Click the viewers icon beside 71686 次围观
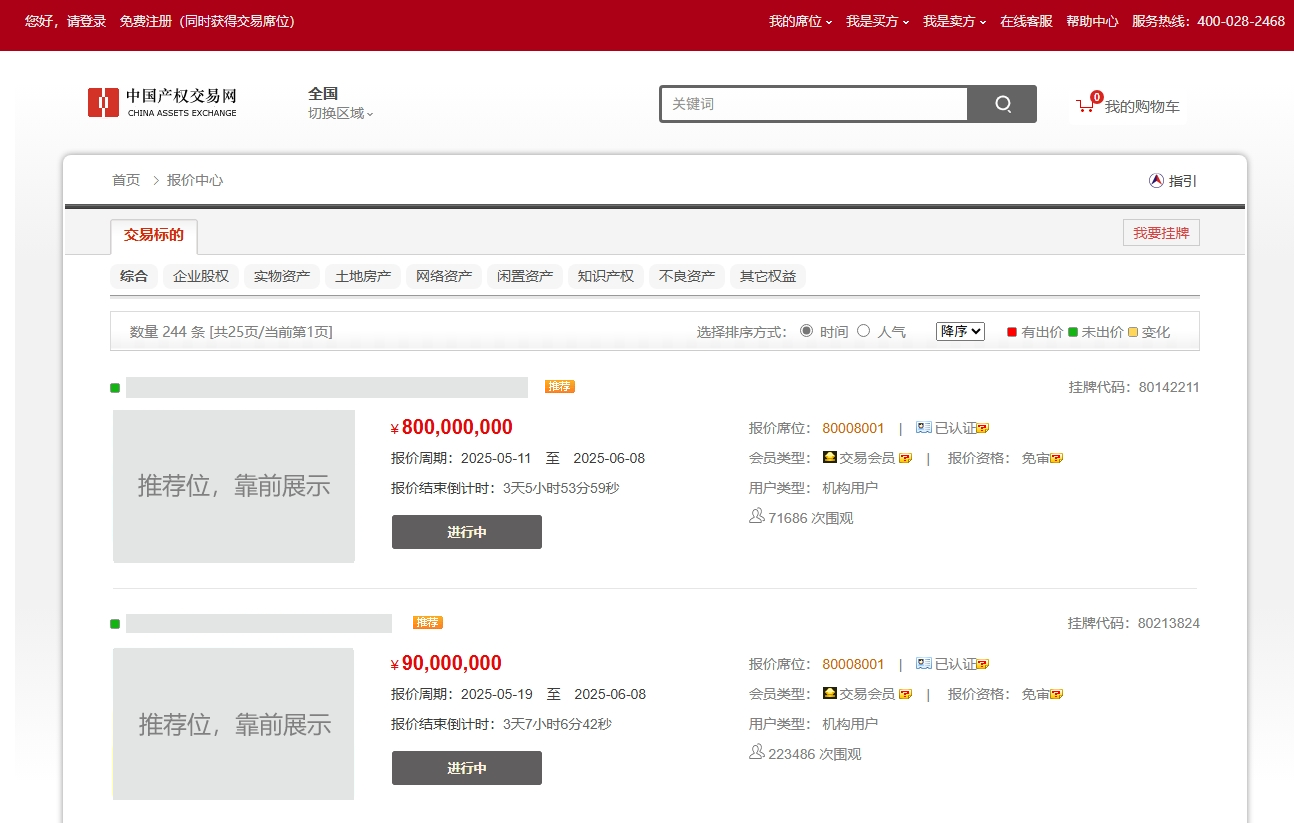The image size is (1294, 823). 756,517
